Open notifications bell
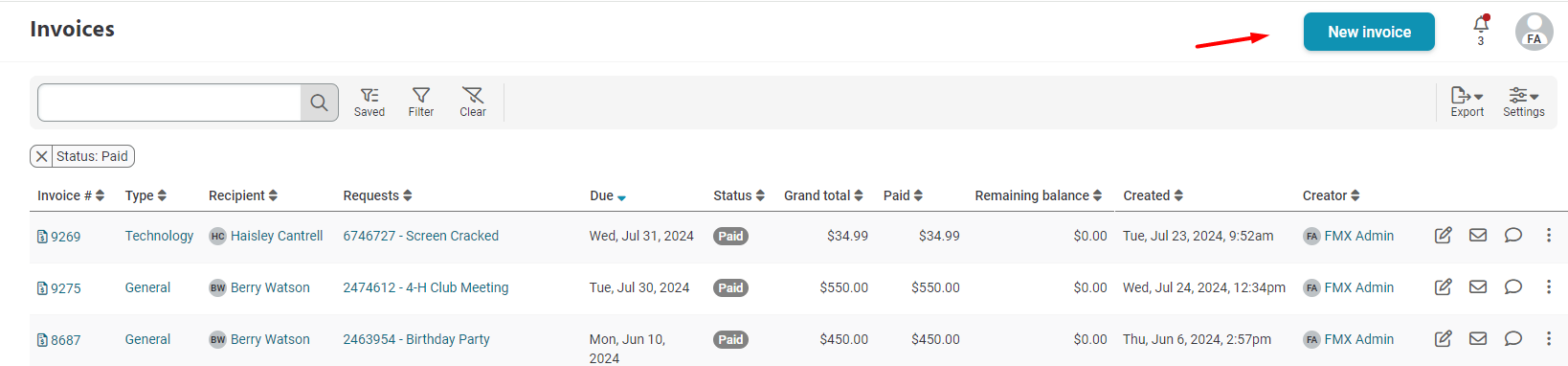Viewport: 1568px width, 366px height. (1481, 29)
